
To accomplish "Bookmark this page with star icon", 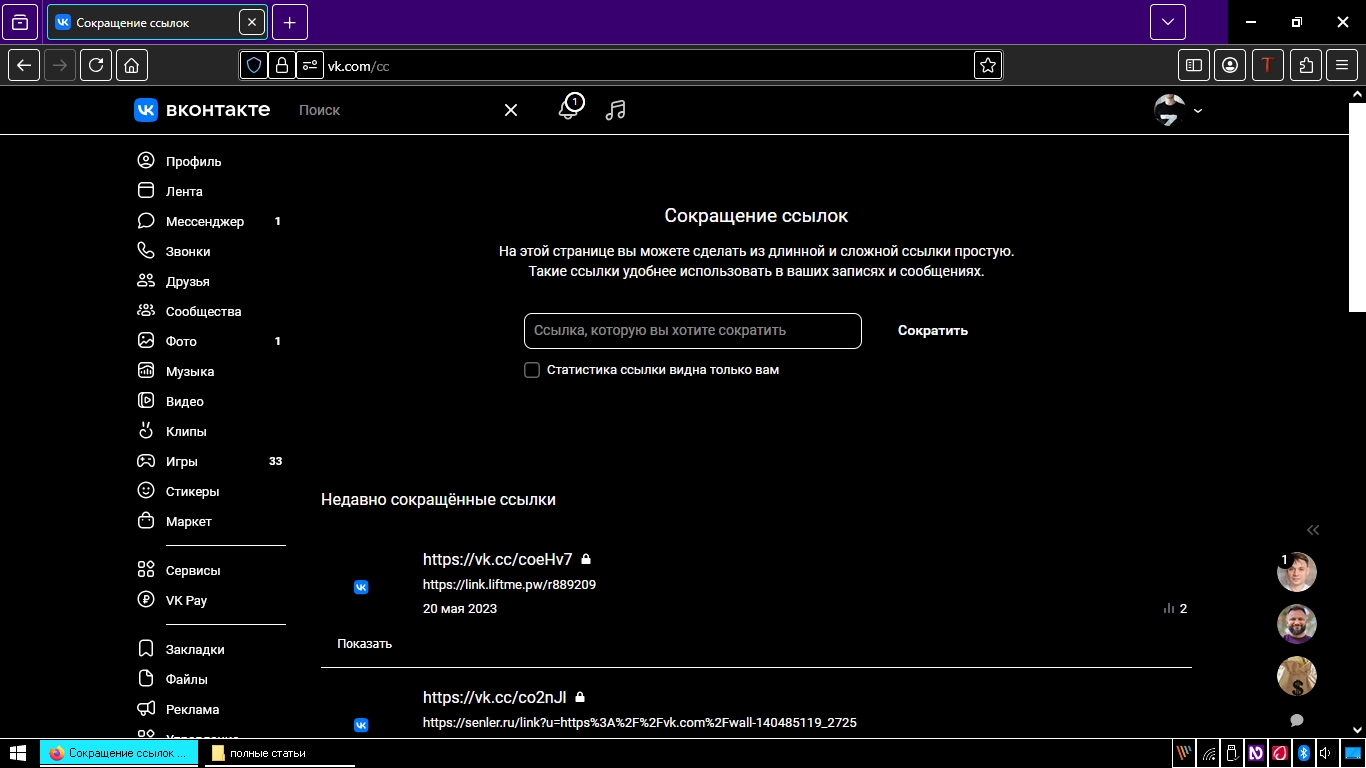I will coord(988,65).
